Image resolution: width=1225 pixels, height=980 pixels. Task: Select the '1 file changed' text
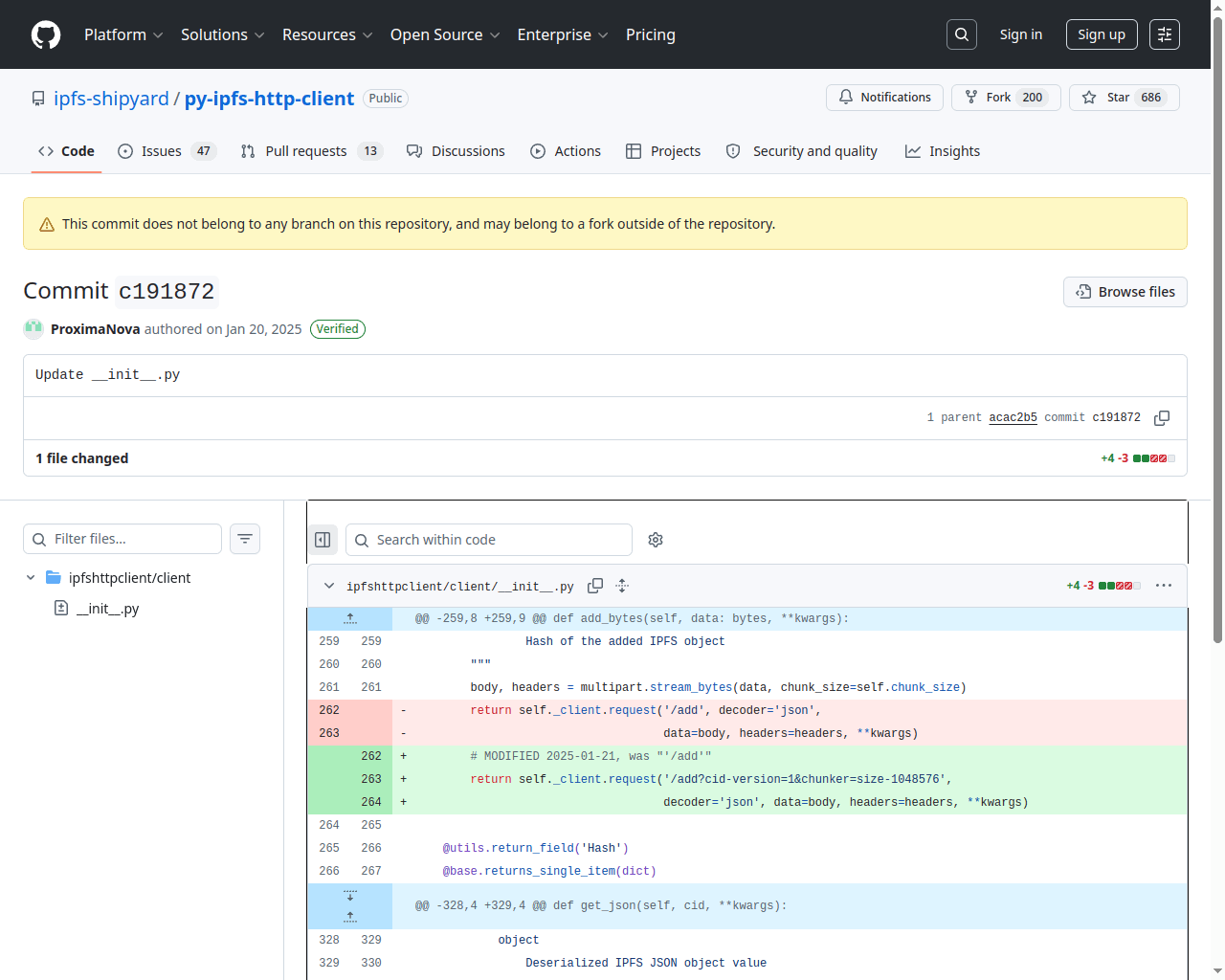[81, 458]
